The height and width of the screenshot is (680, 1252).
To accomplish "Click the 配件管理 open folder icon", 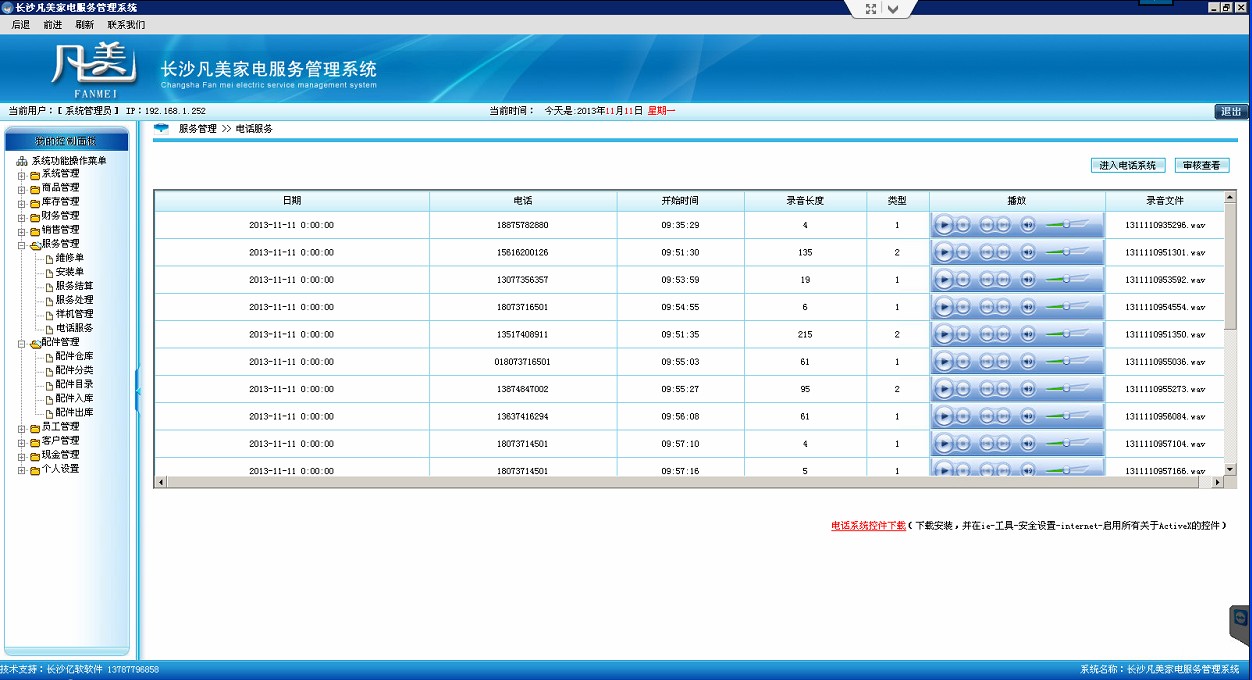I will pyautogui.click(x=35, y=342).
